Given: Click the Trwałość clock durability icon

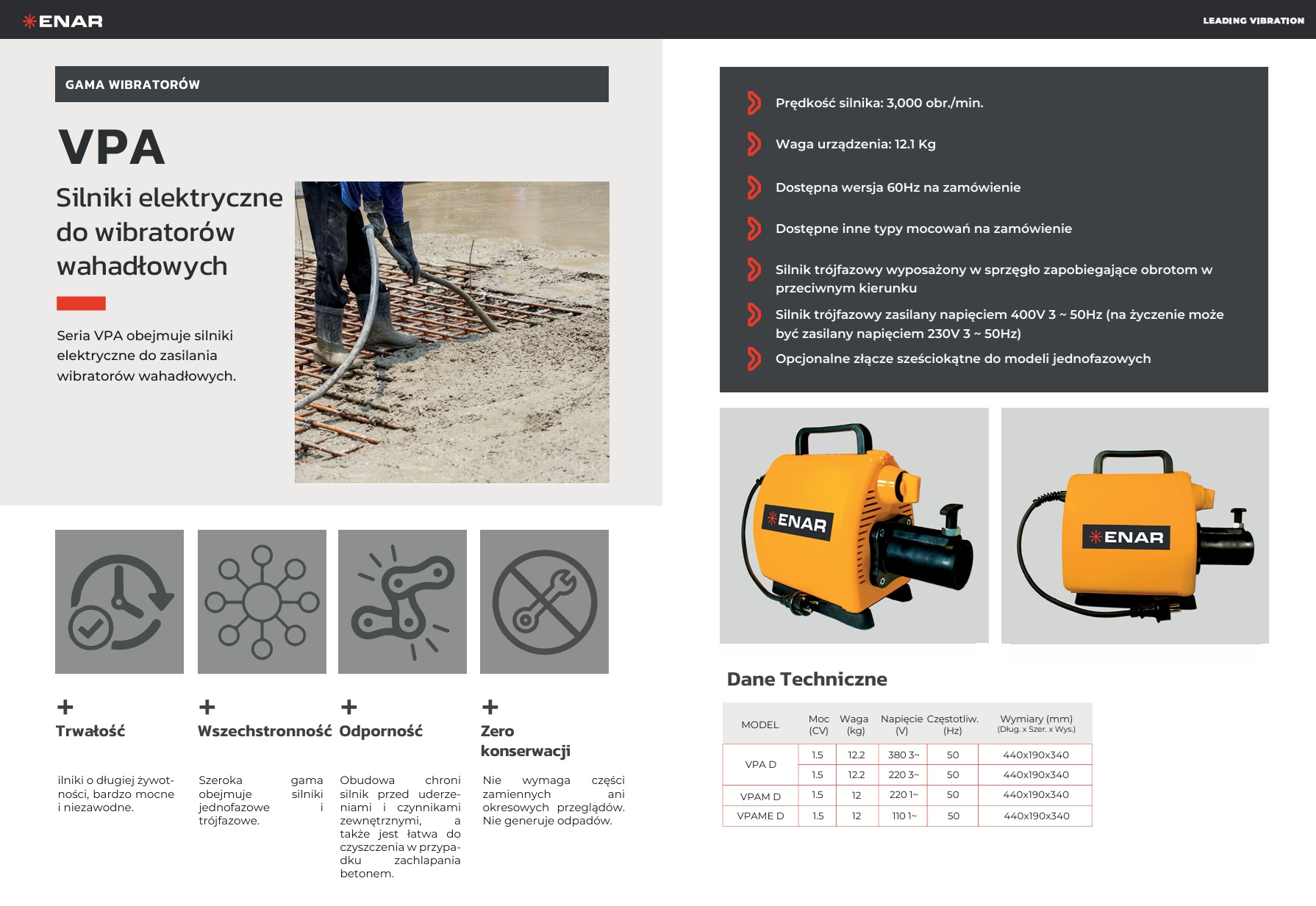Looking at the screenshot, I should click(x=119, y=602).
